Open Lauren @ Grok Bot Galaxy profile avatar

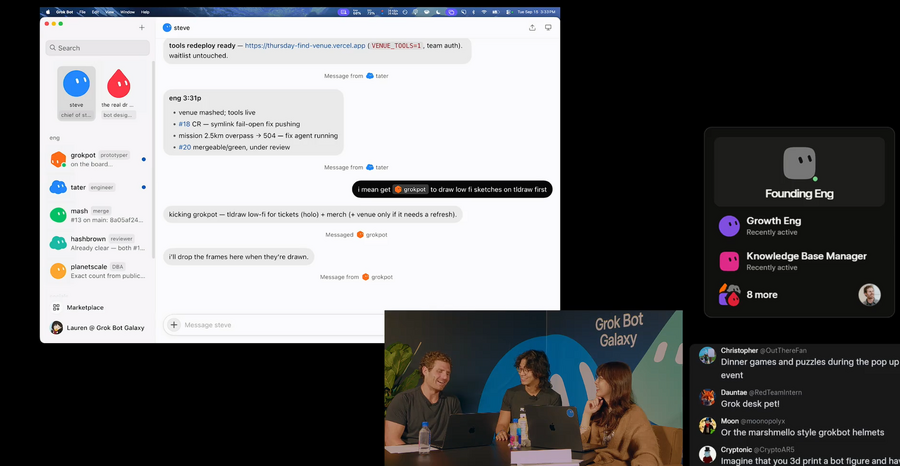click(x=57, y=327)
